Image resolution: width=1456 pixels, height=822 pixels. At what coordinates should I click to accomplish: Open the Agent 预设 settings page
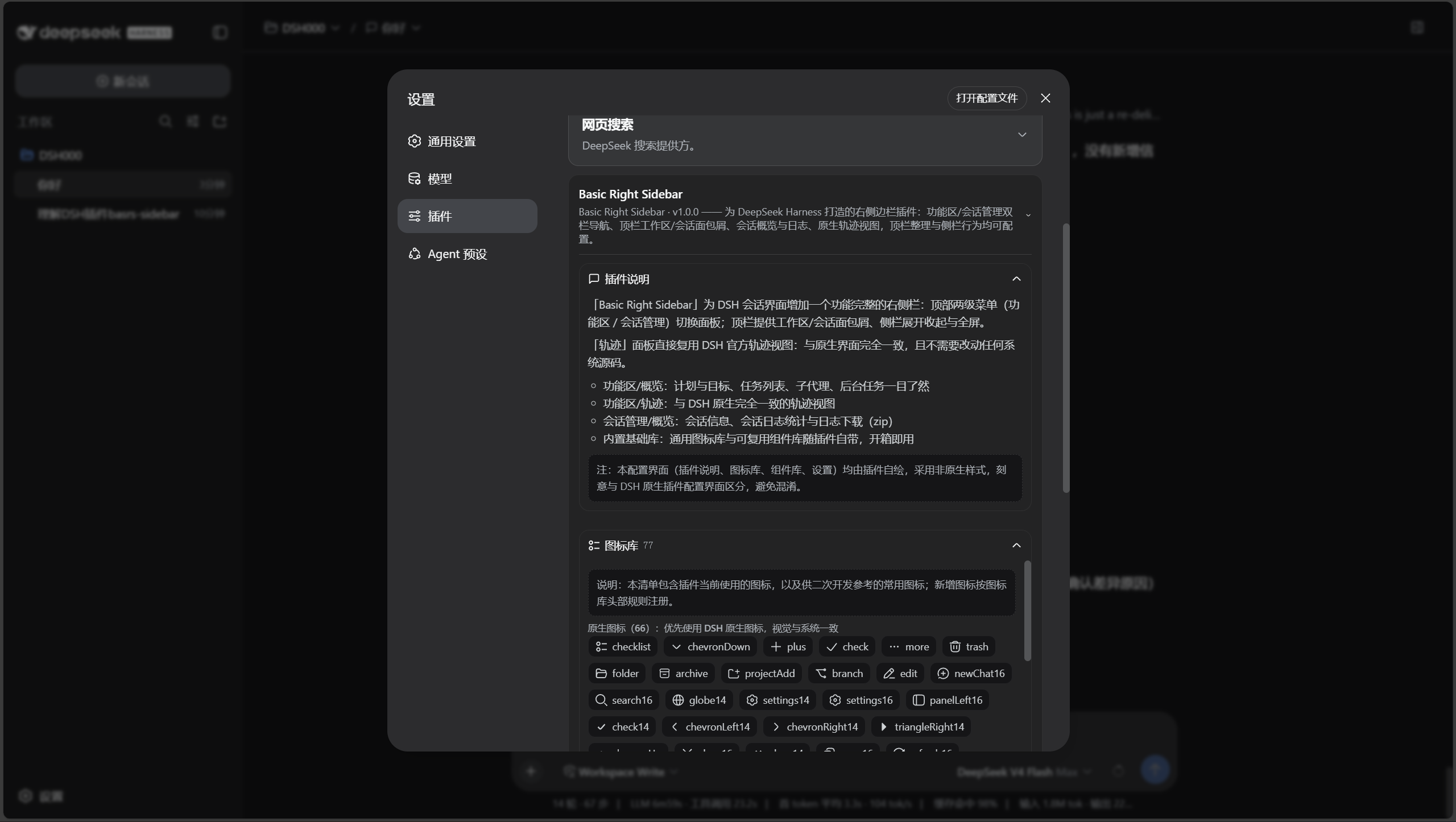(x=467, y=254)
